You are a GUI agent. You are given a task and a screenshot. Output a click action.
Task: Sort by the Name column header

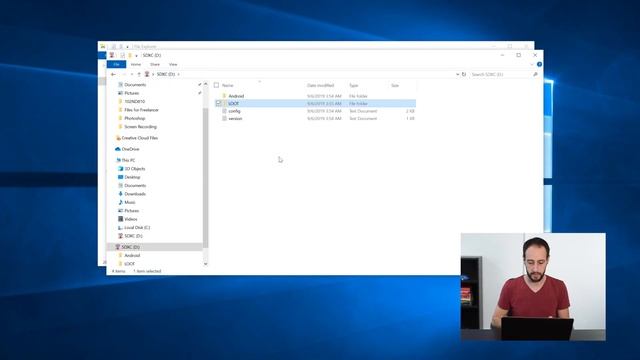tap(228, 85)
